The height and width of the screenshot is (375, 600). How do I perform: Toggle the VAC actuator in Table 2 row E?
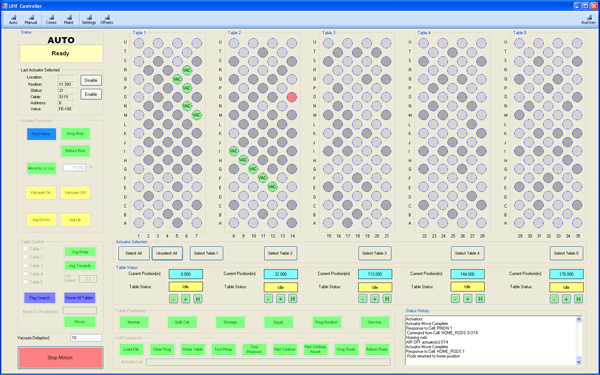272,187
